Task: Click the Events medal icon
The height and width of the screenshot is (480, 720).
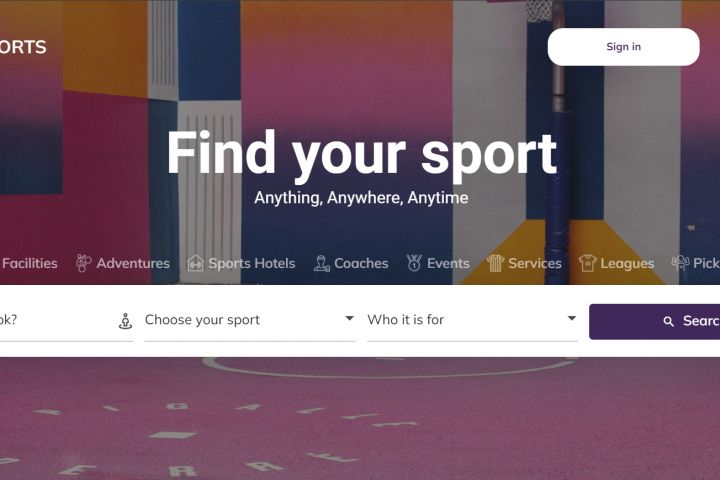Action: tap(414, 263)
